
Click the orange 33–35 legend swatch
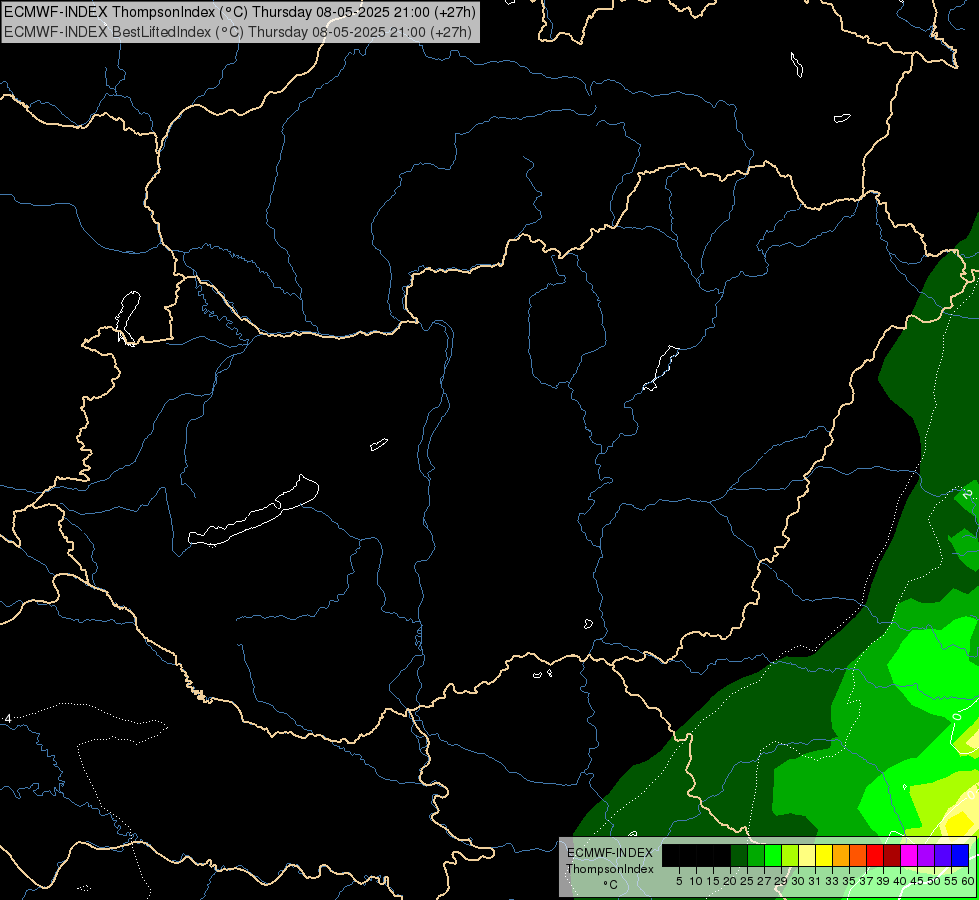point(841,855)
